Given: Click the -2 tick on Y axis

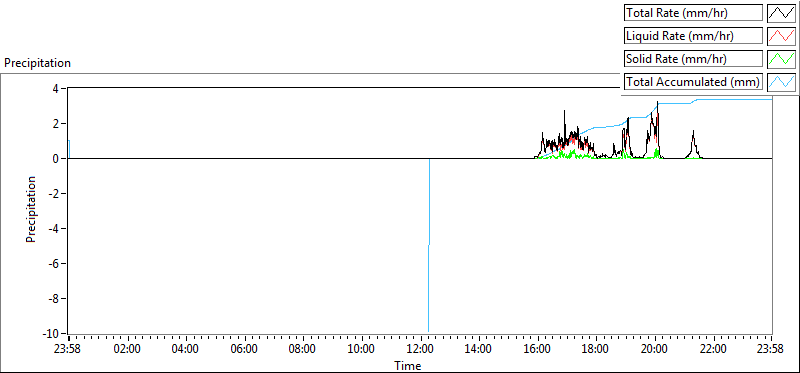Looking at the screenshot, I should pyautogui.click(x=55, y=193).
